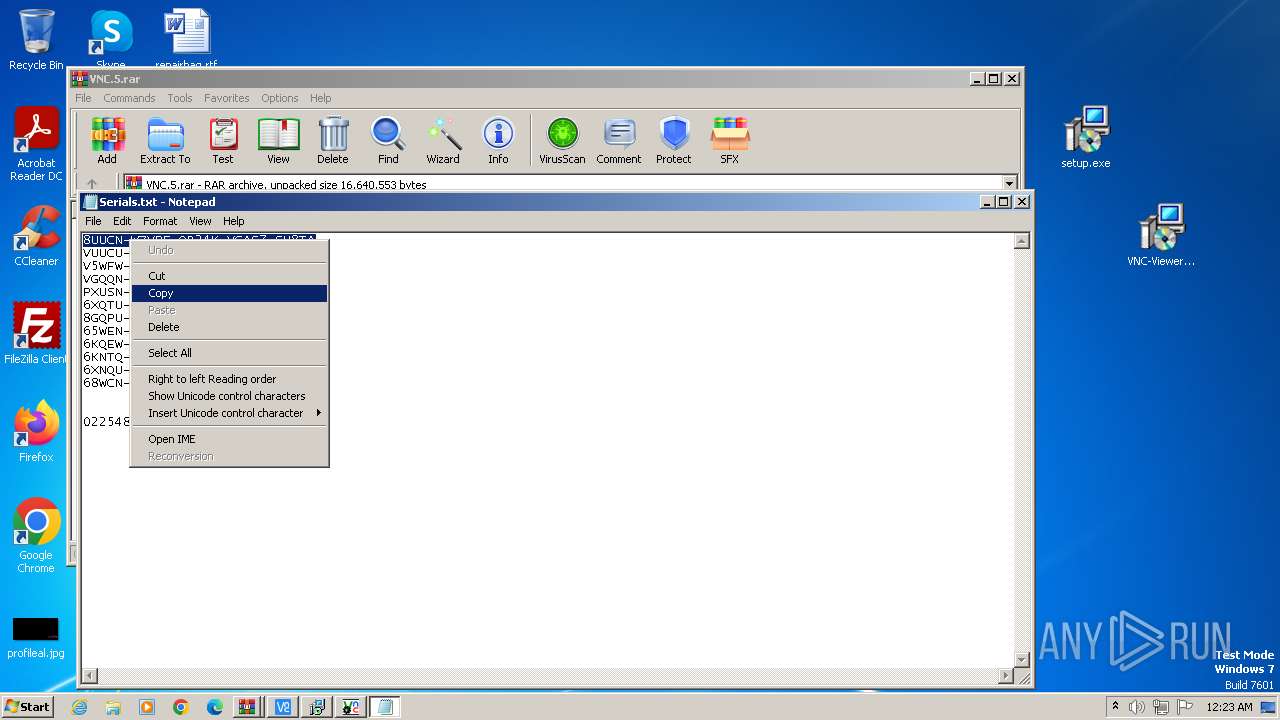Screen dimensions: 1280x720
Task: Open the network tray icon
Action: tap(1162, 707)
